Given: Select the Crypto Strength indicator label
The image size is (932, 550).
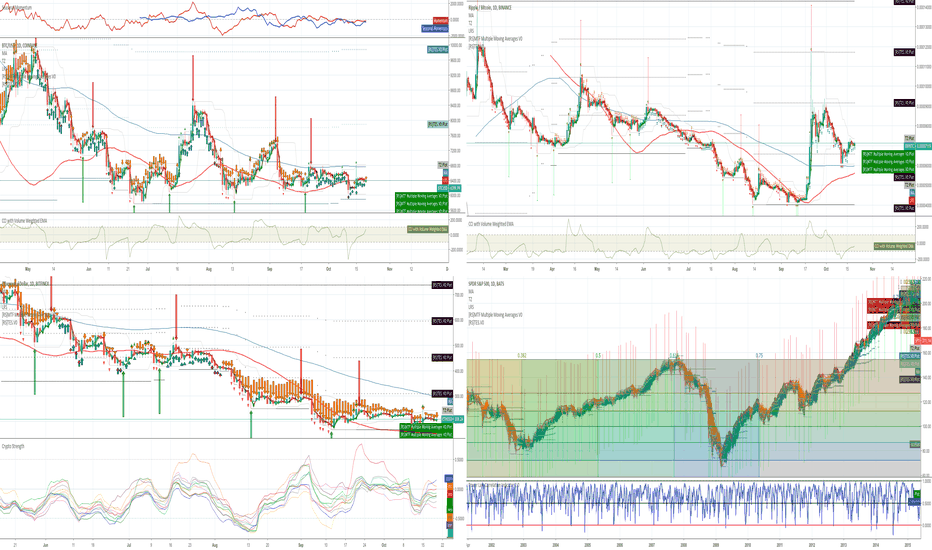Looking at the screenshot, I should click(x=12, y=446).
